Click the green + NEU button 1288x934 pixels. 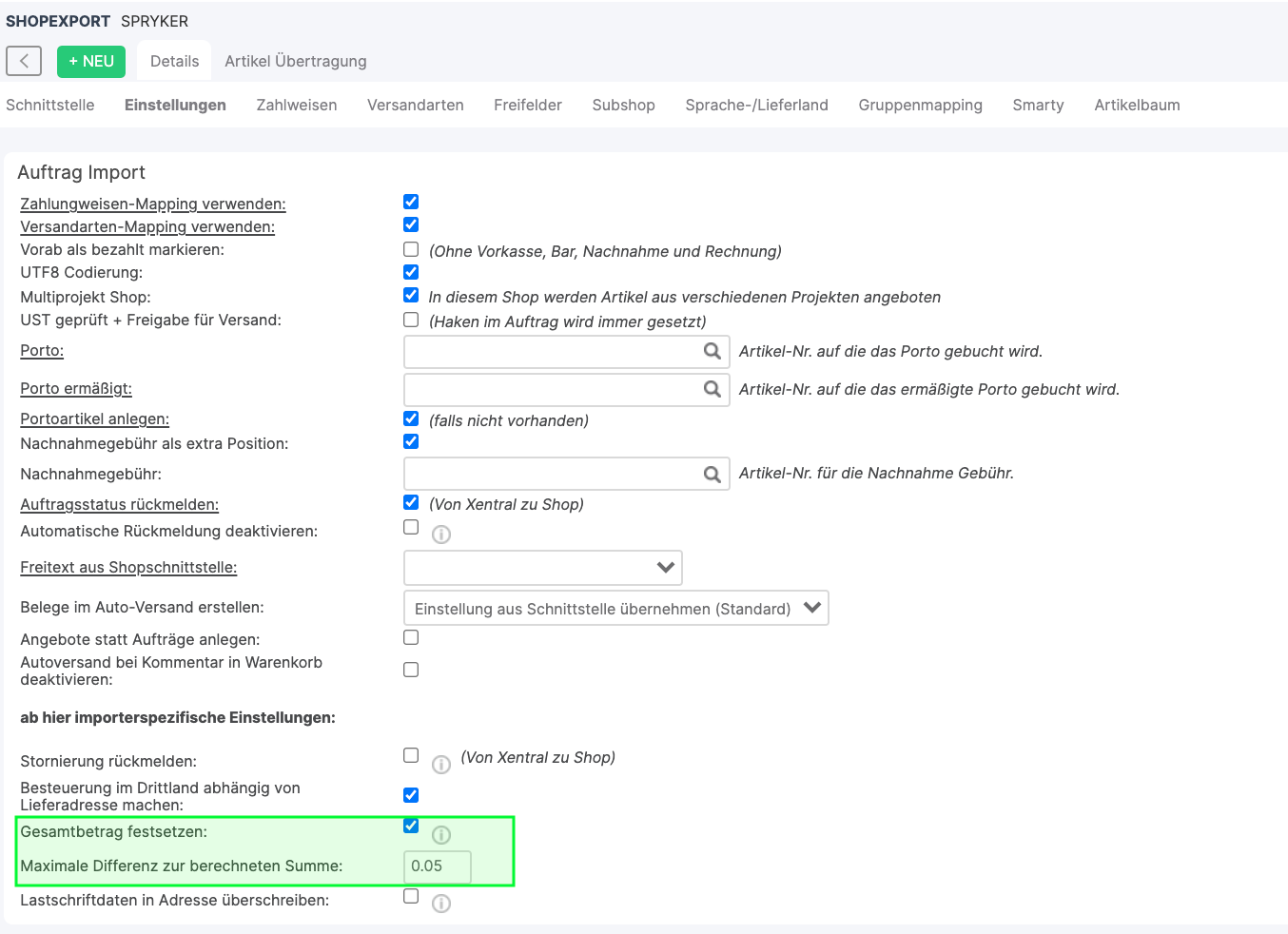91,61
